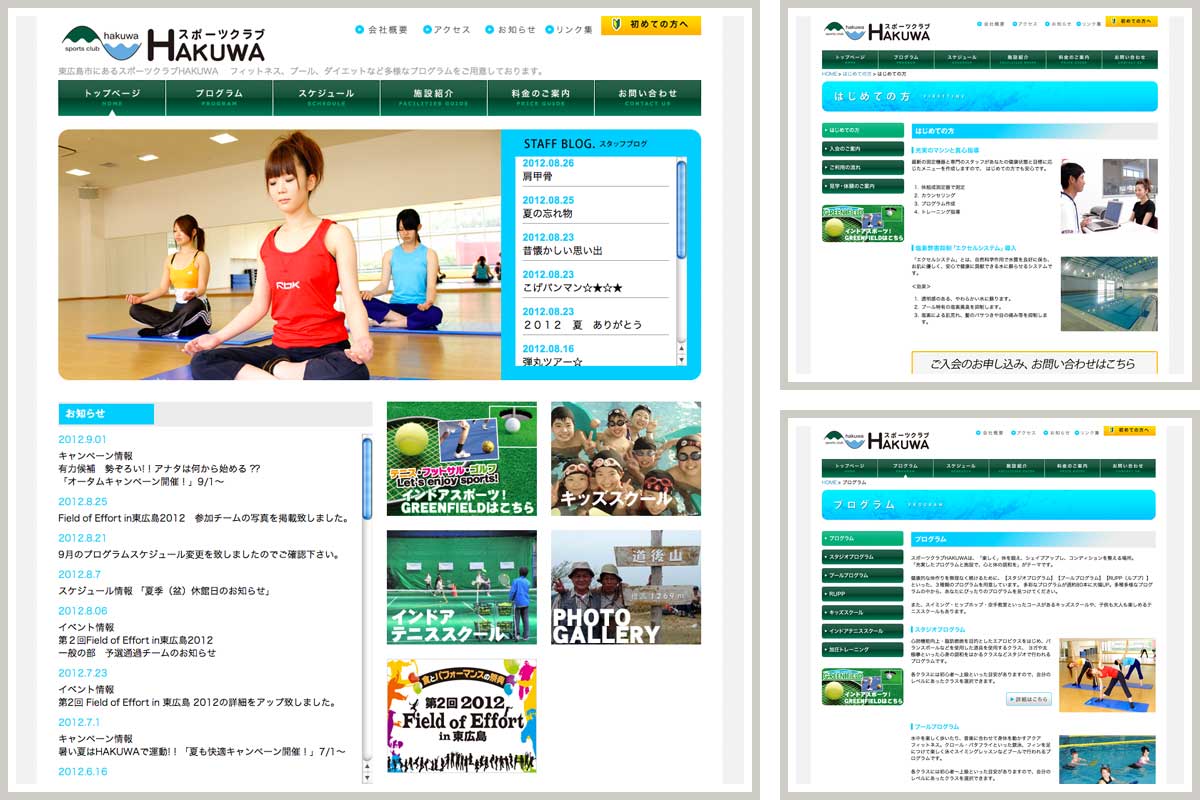Open 施設紹介 in the homepage navigation bar
This screenshot has width=1200, height=800.
[433, 97]
